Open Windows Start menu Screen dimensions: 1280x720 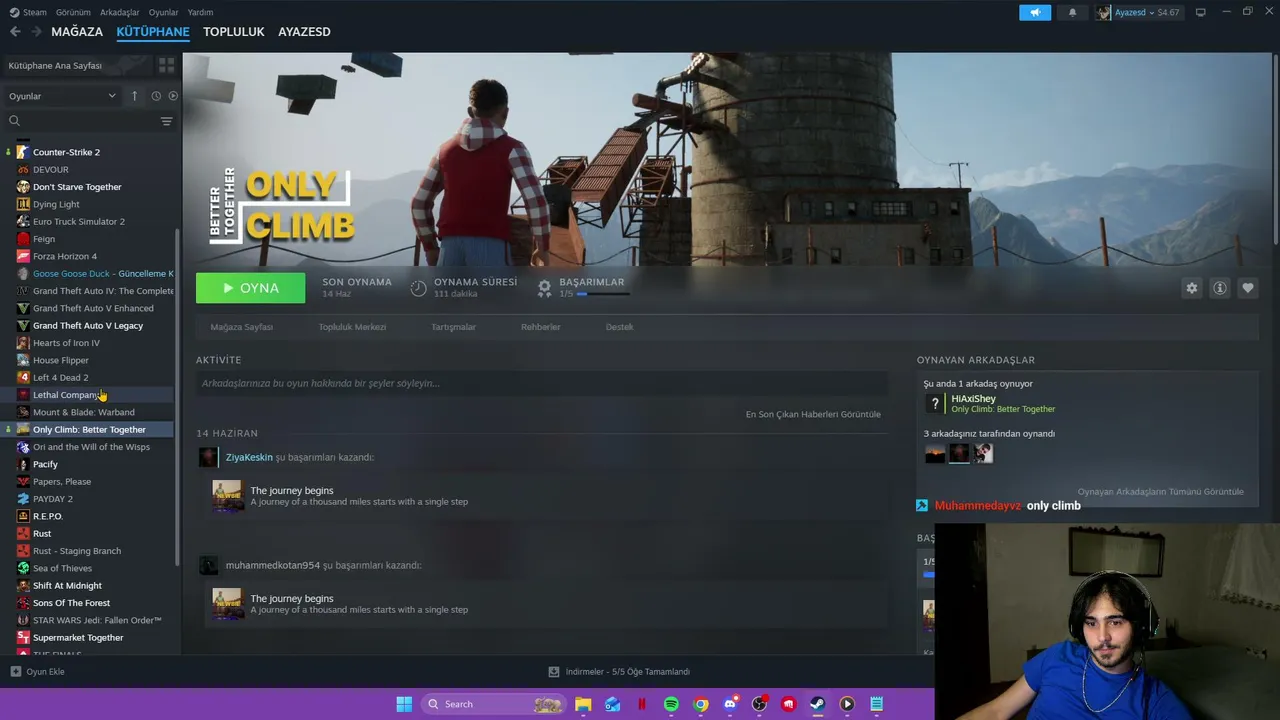[404, 704]
